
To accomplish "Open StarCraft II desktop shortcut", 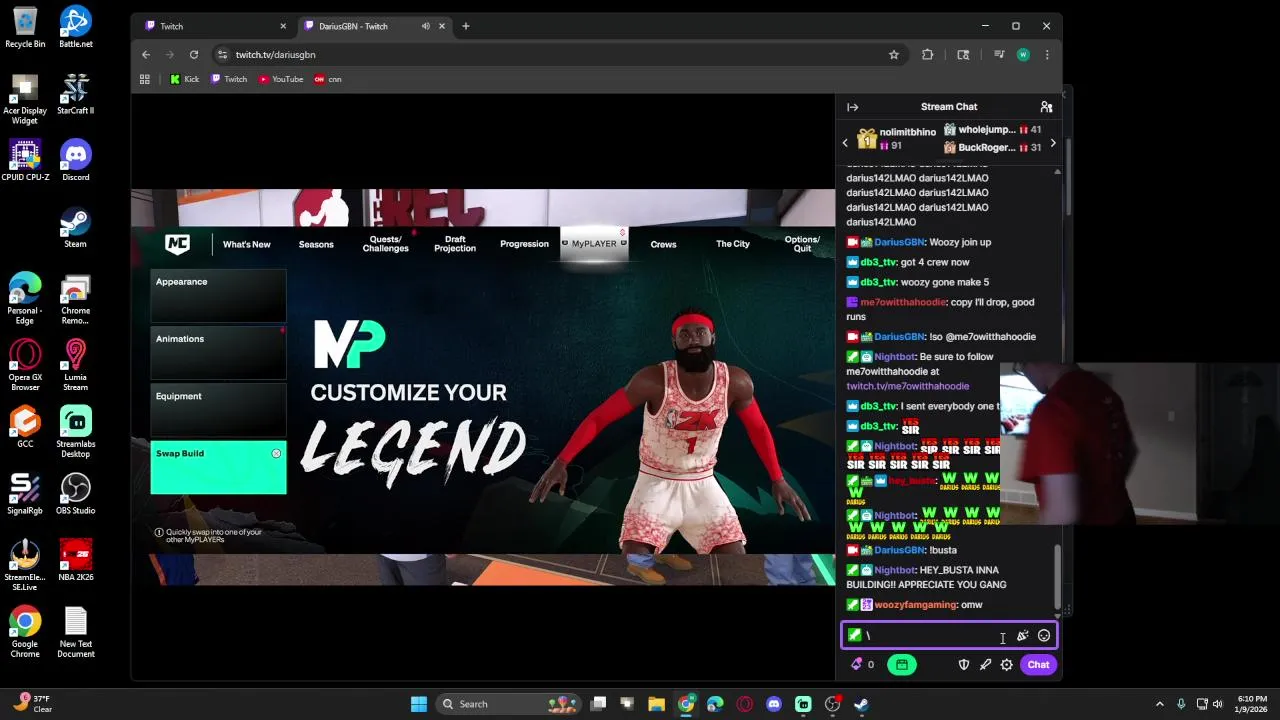I will coord(76,94).
